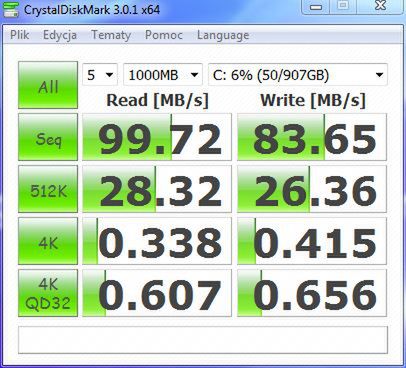Screen dimensions: 406x368
Task: Select the 512K read result 28.32
Action: (x=157, y=189)
